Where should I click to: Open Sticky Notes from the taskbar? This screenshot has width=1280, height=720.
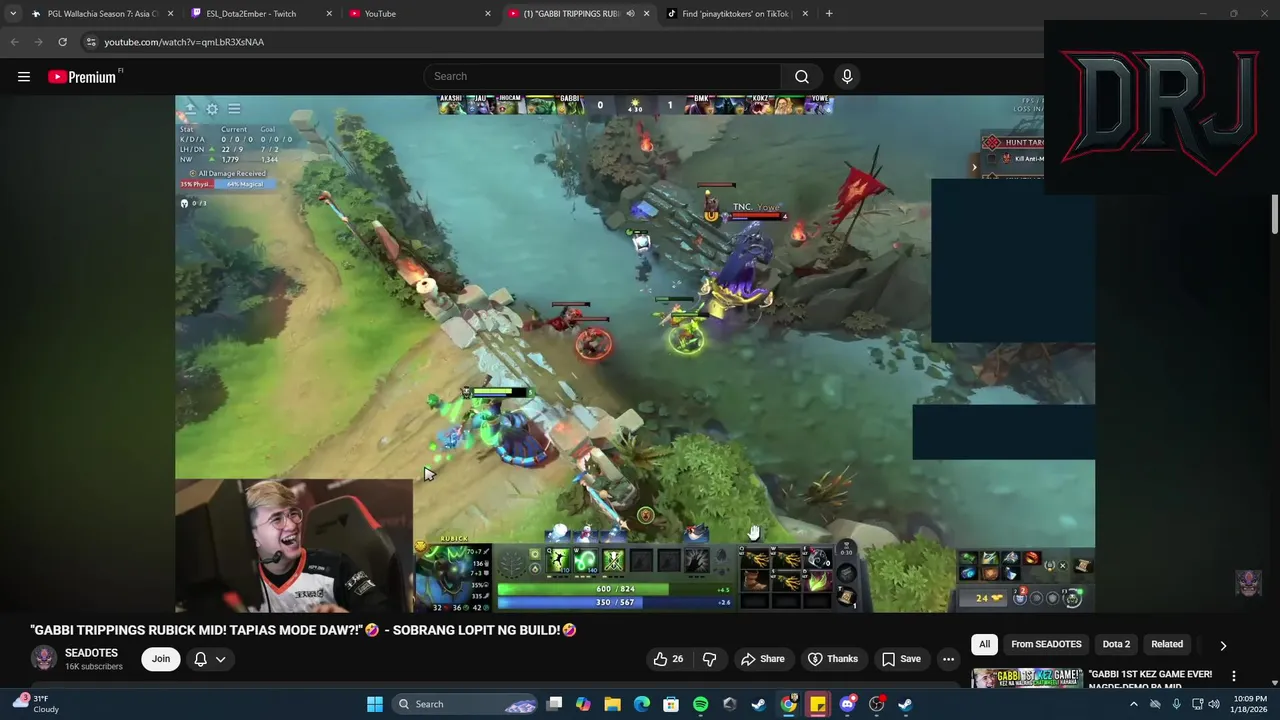click(818, 704)
